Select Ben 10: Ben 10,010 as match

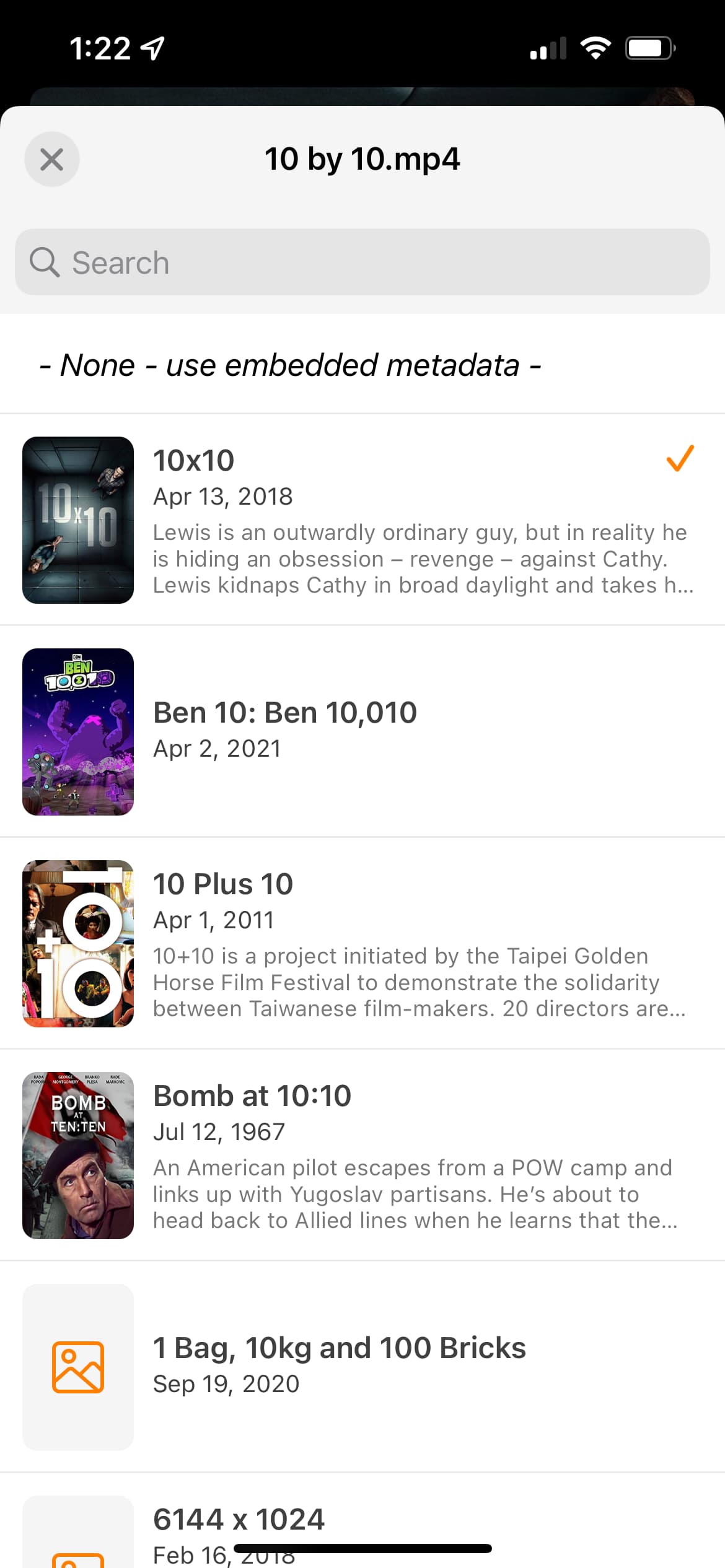[x=362, y=732]
